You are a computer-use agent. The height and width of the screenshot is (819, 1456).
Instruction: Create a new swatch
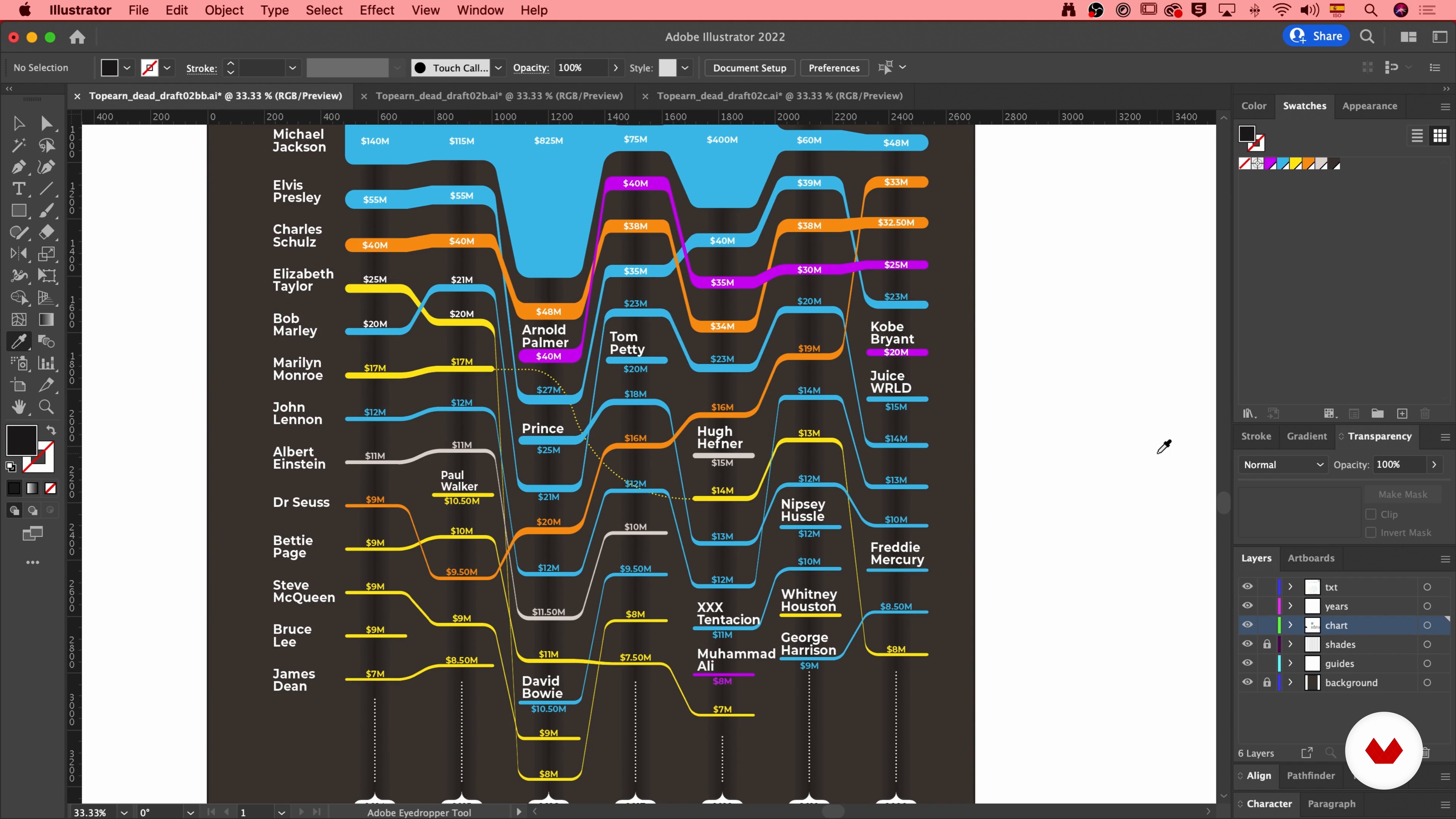coord(1402,414)
